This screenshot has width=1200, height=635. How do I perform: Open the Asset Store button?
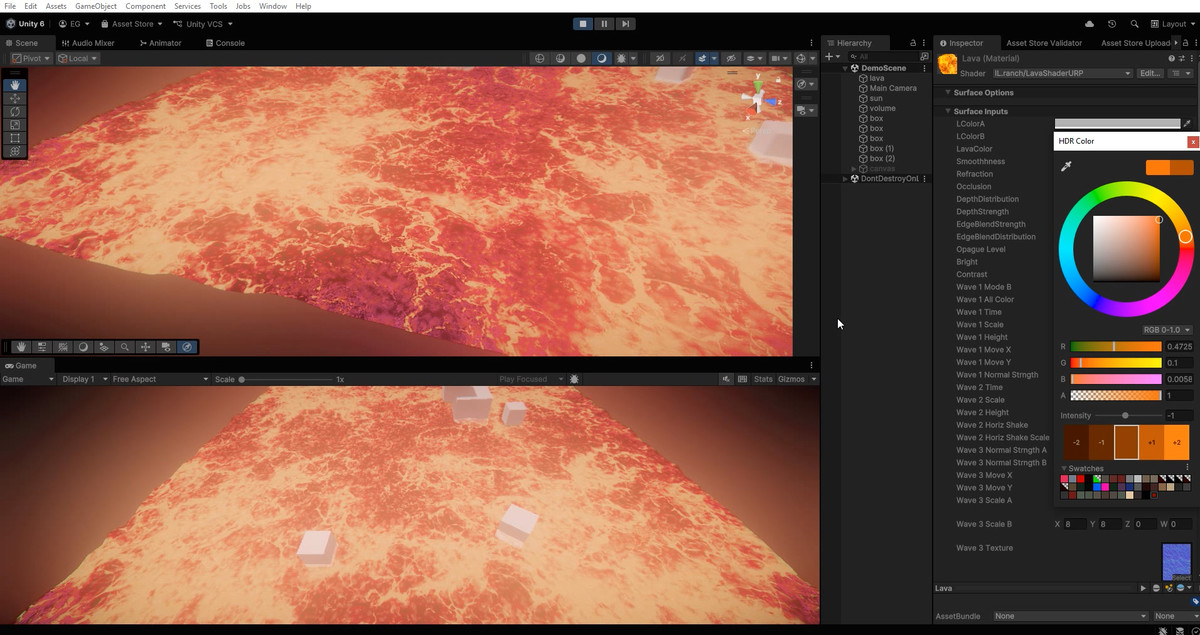pyautogui.click(x=131, y=24)
